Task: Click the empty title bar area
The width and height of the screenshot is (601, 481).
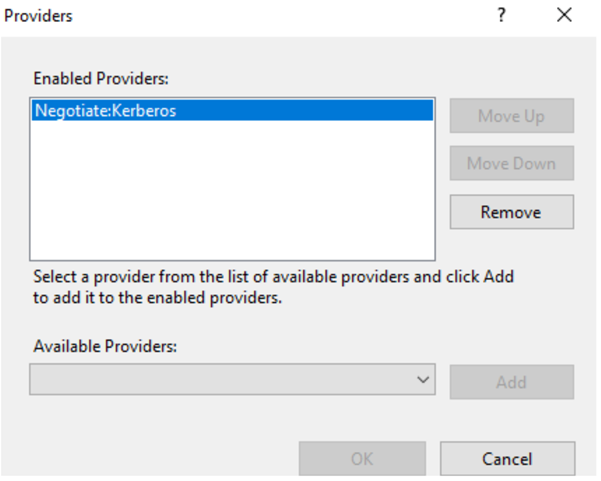Action: [x=280, y=16]
